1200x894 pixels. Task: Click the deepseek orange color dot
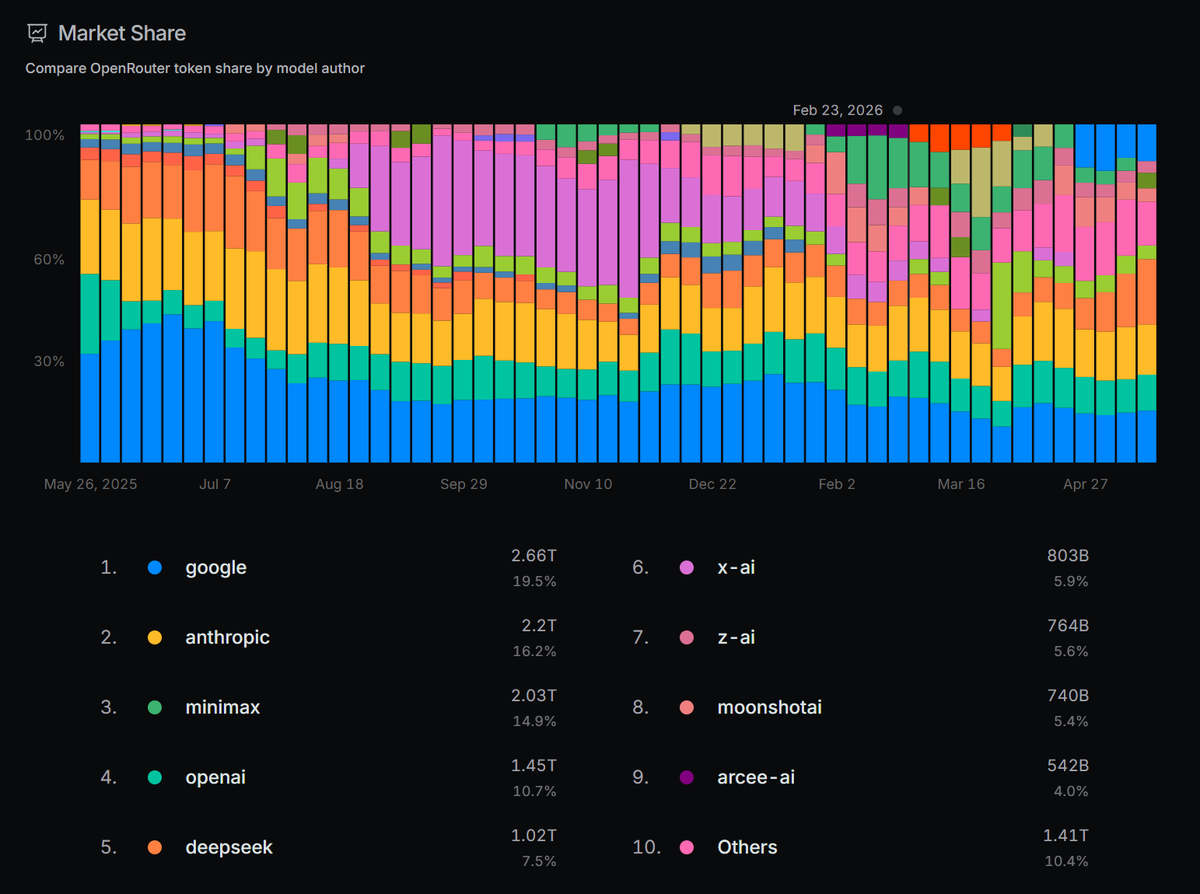pyautogui.click(x=155, y=847)
